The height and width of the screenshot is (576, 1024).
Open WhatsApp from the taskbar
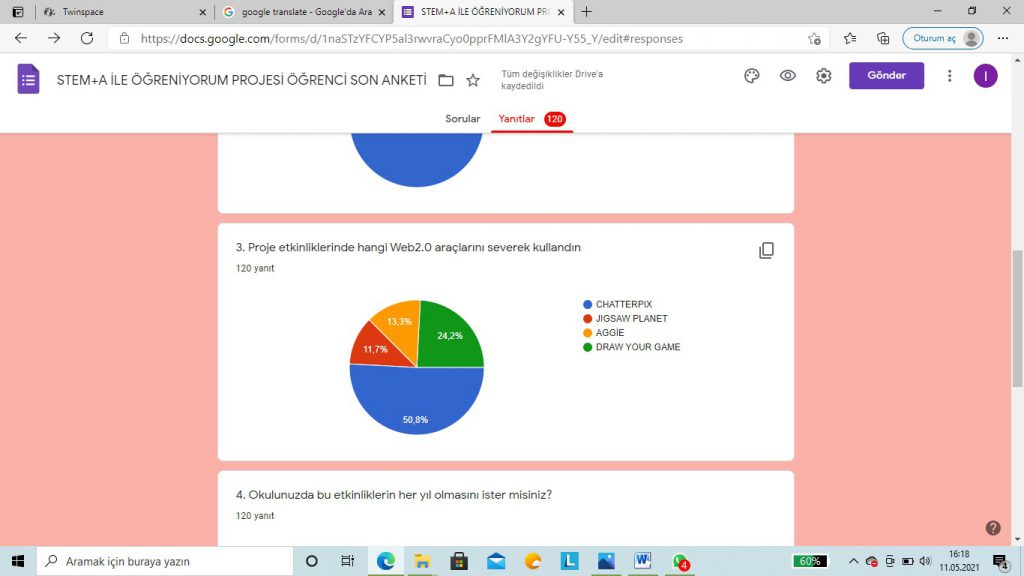[x=679, y=561]
